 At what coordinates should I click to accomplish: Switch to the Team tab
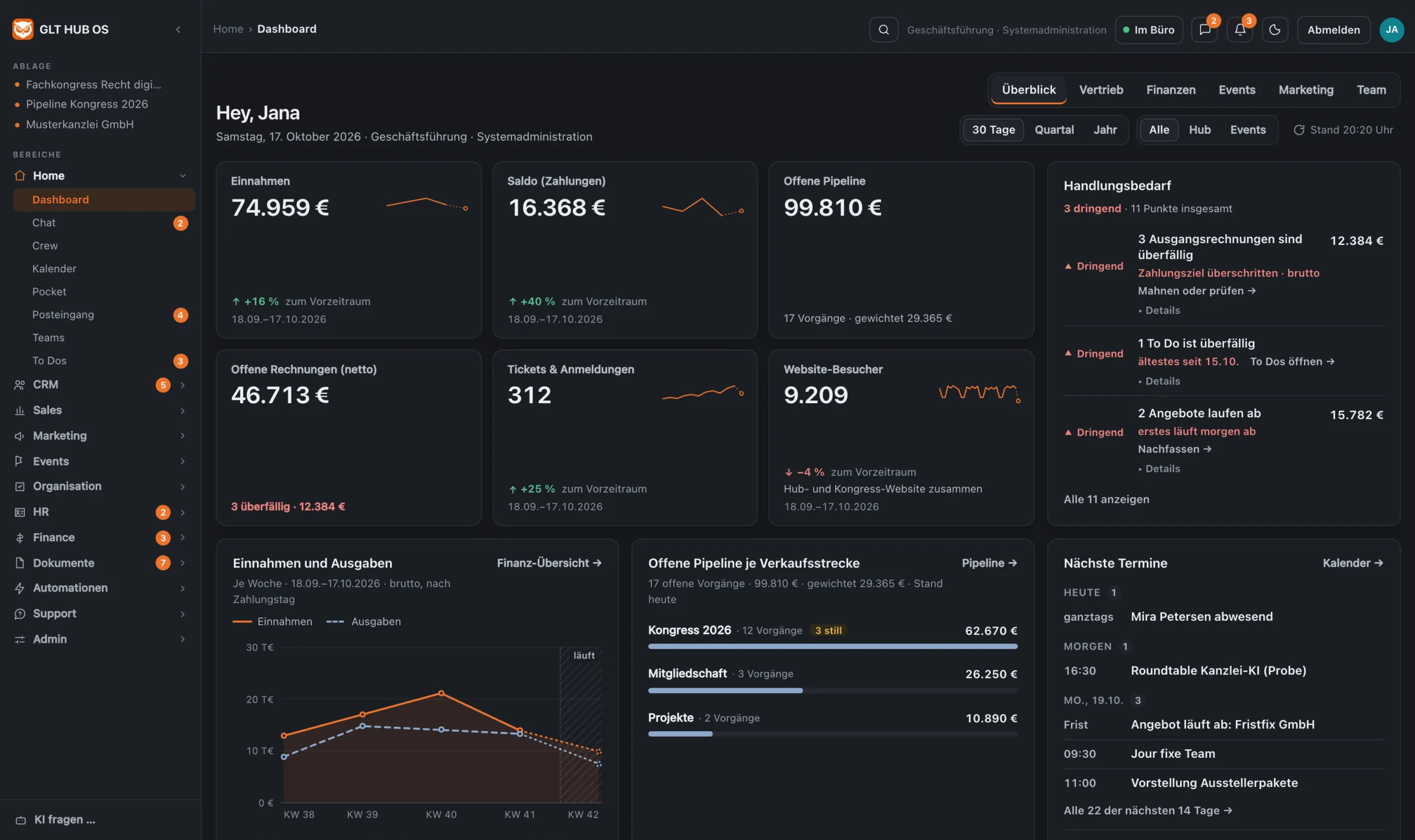coord(1371,89)
